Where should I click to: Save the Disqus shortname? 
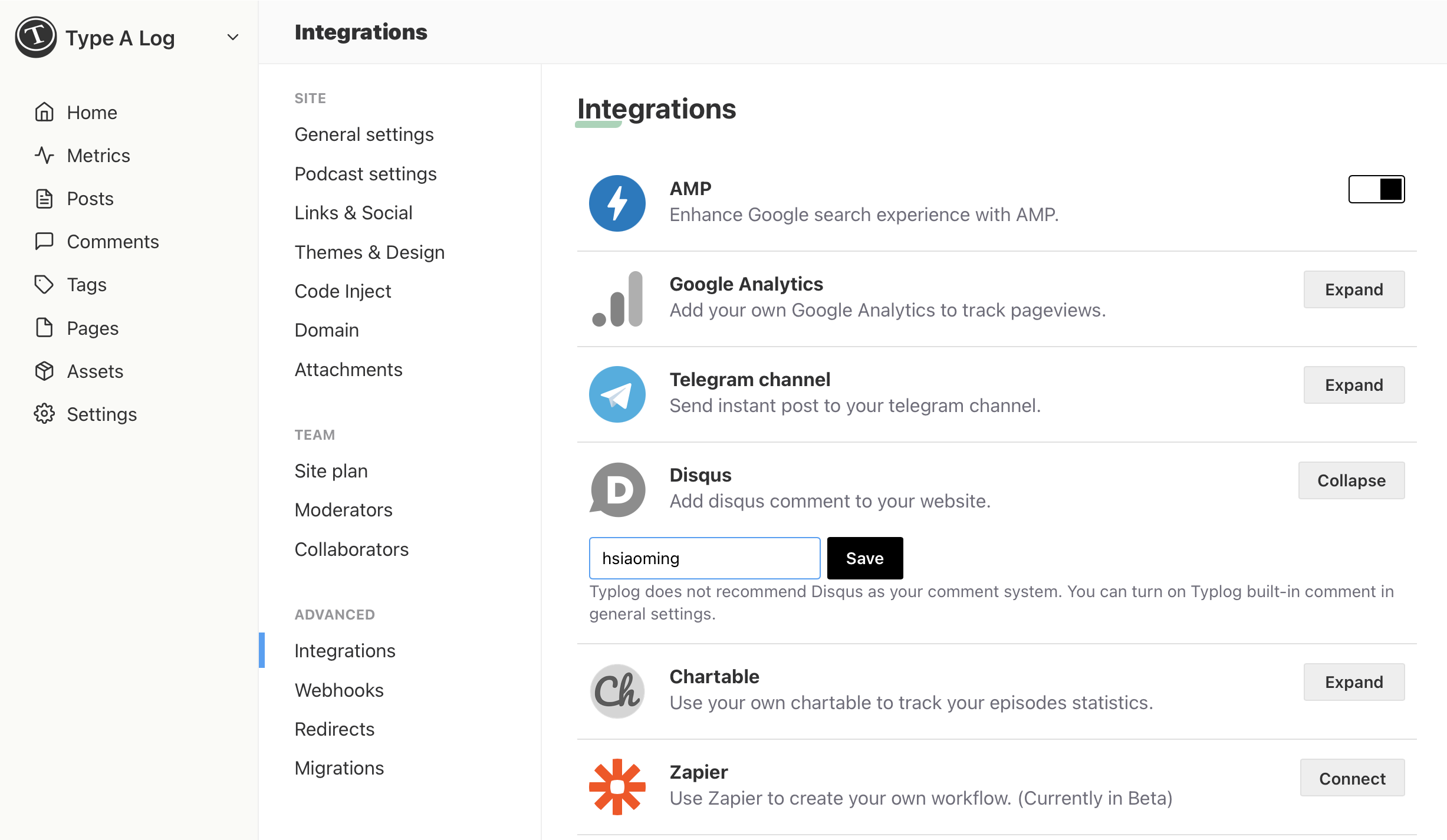[x=865, y=558]
